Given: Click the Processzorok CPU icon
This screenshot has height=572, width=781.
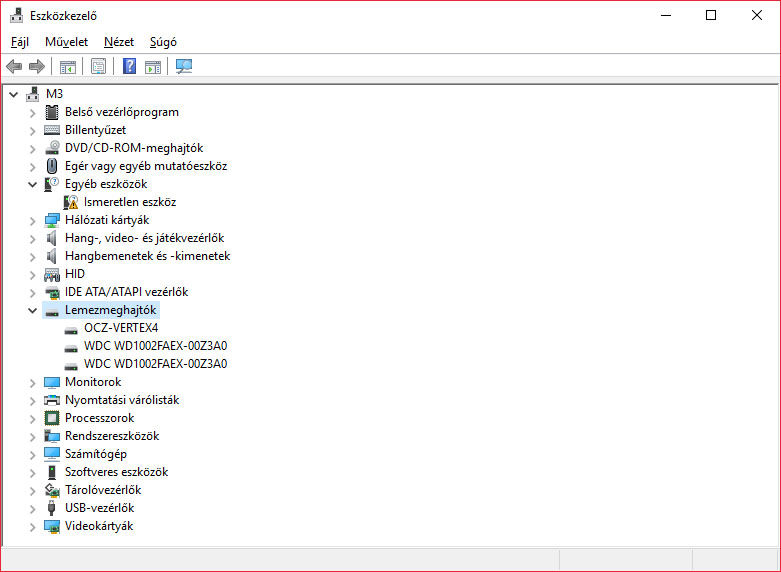Looking at the screenshot, I should [x=52, y=418].
